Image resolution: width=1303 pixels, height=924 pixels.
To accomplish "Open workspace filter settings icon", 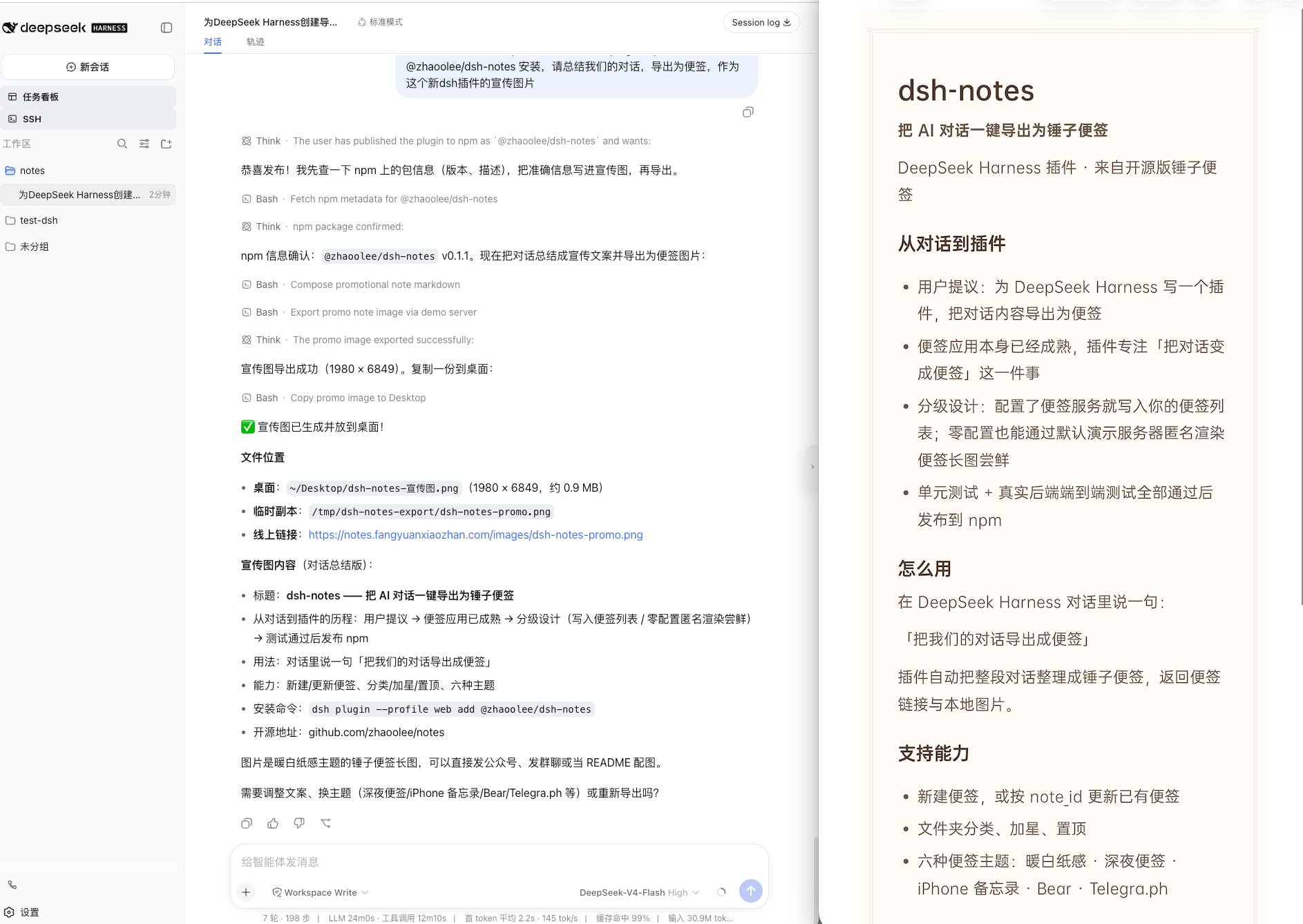I will (x=144, y=144).
